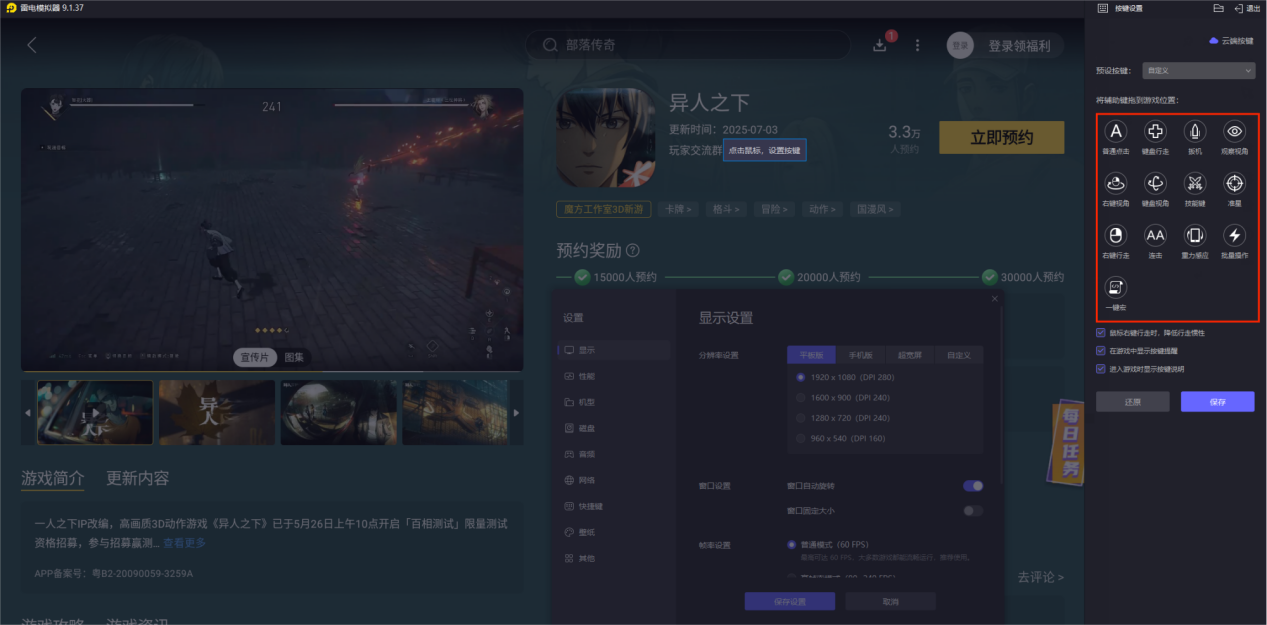Click the 还原 restore button
The image size is (1267, 625).
pos(1132,401)
